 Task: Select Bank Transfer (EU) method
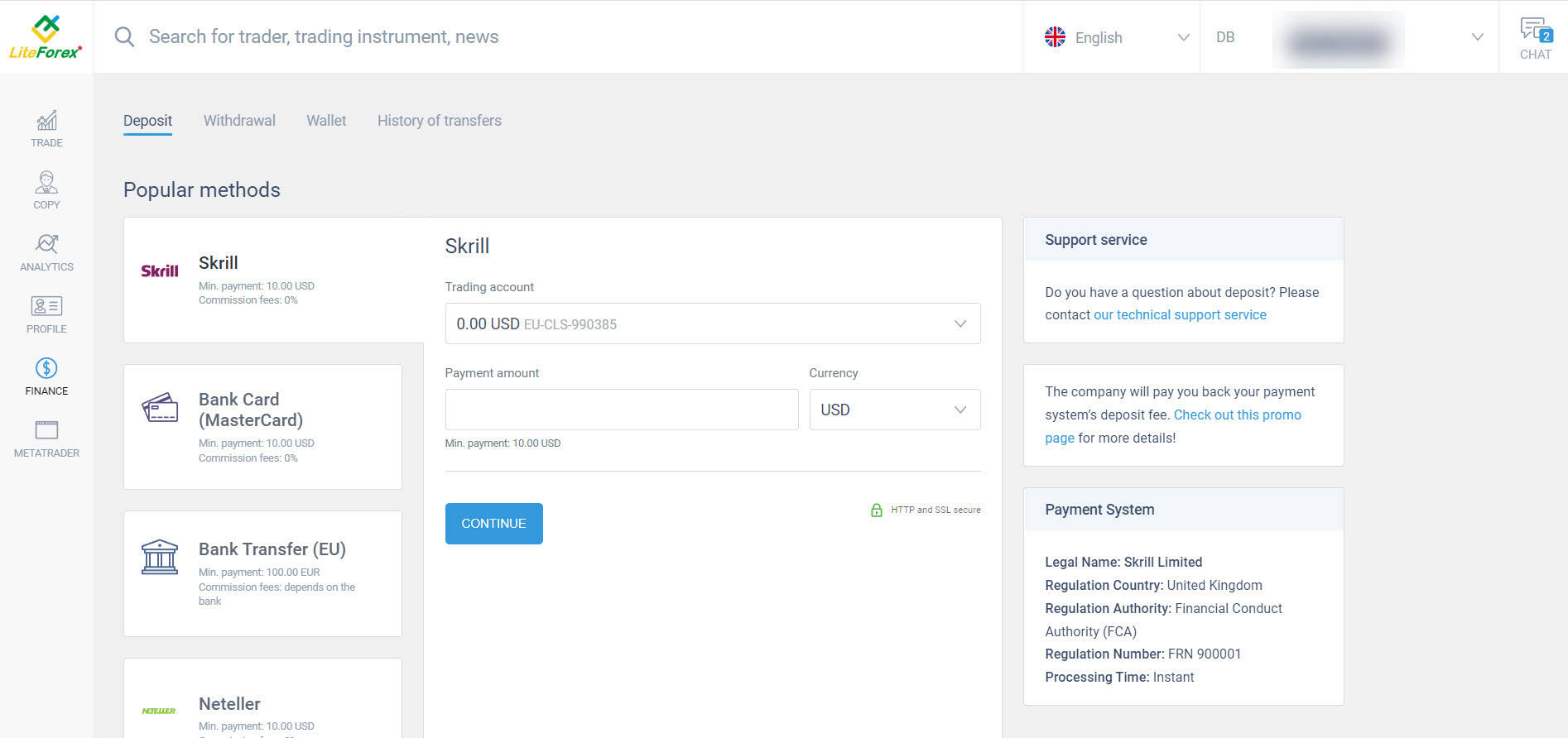click(262, 573)
